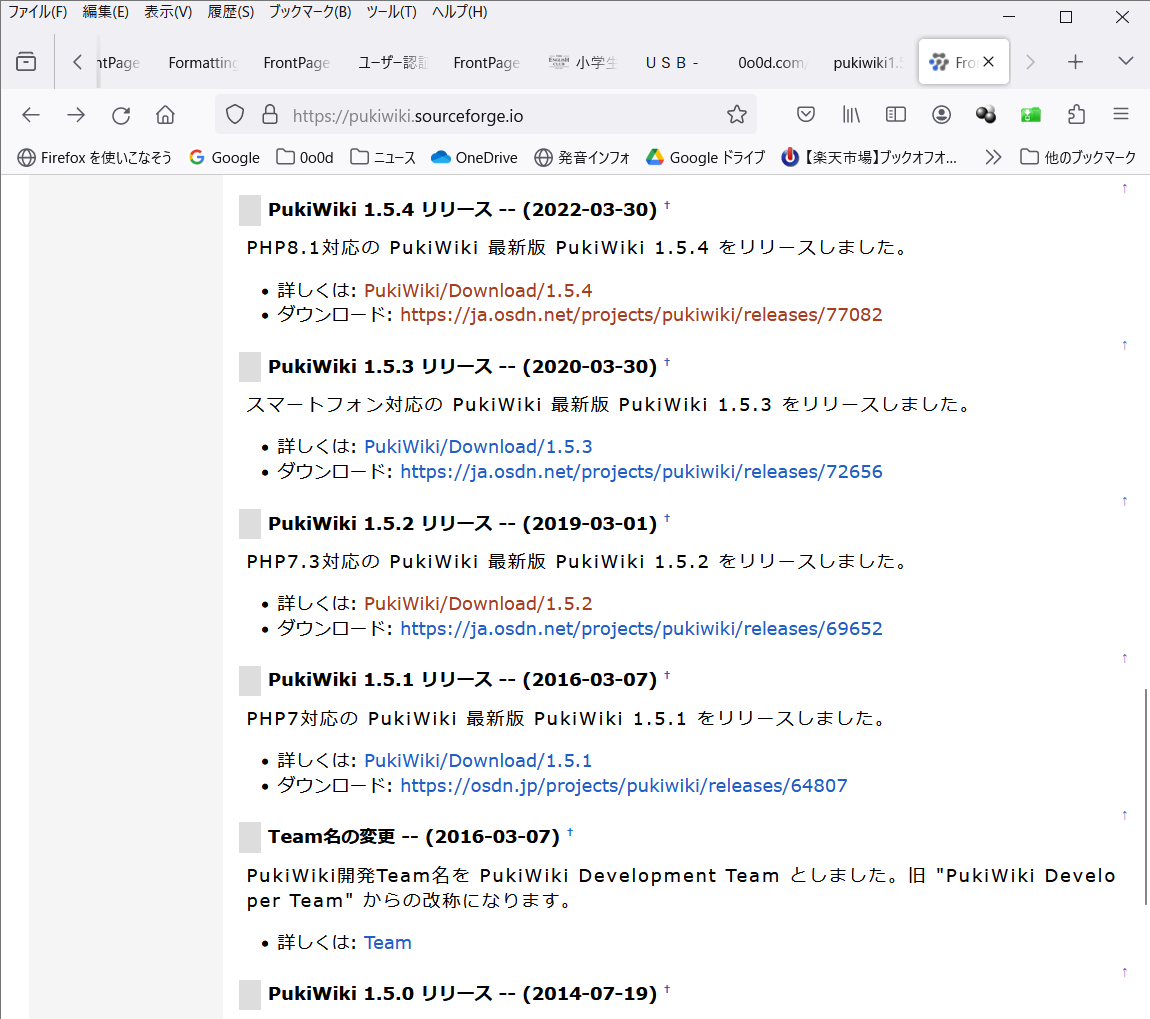1150x1019 pixels.
Task: Open the Firefox account icon
Action: click(x=941, y=115)
